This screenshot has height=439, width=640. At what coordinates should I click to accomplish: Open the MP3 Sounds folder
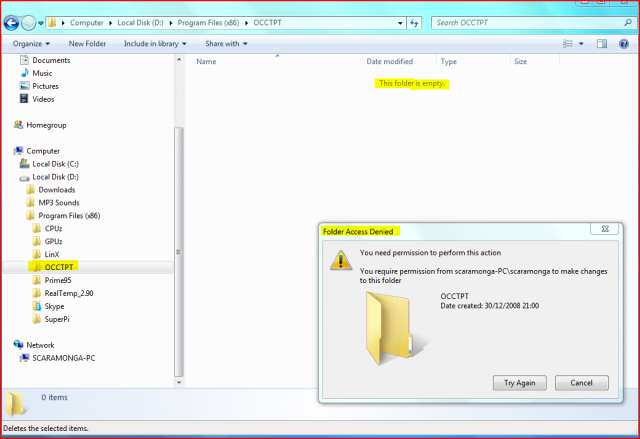[53, 203]
